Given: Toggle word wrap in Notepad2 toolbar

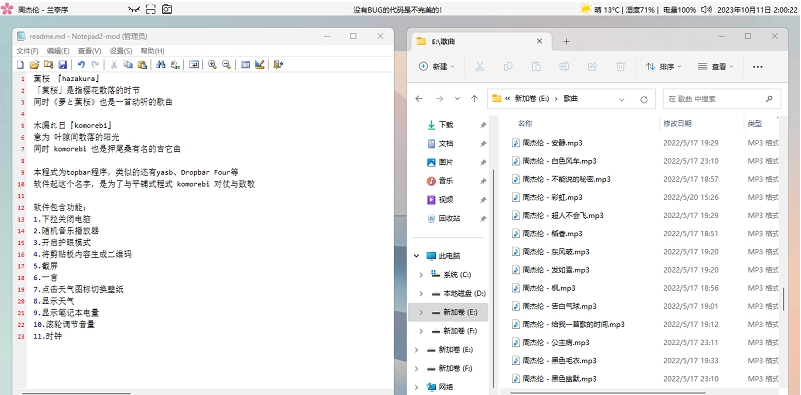Looking at the screenshot, I should pos(194,64).
